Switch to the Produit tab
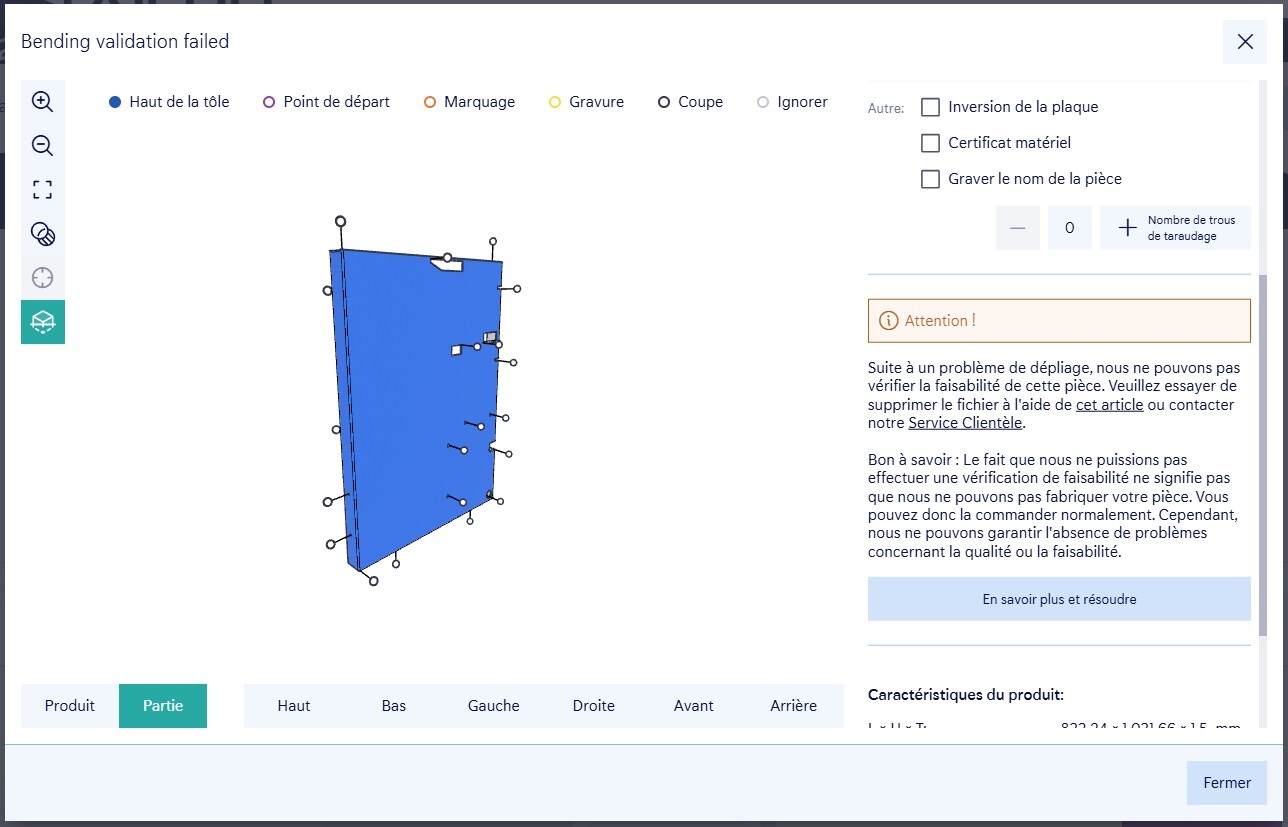Viewport: 1288px width, 827px height. [x=70, y=706]
